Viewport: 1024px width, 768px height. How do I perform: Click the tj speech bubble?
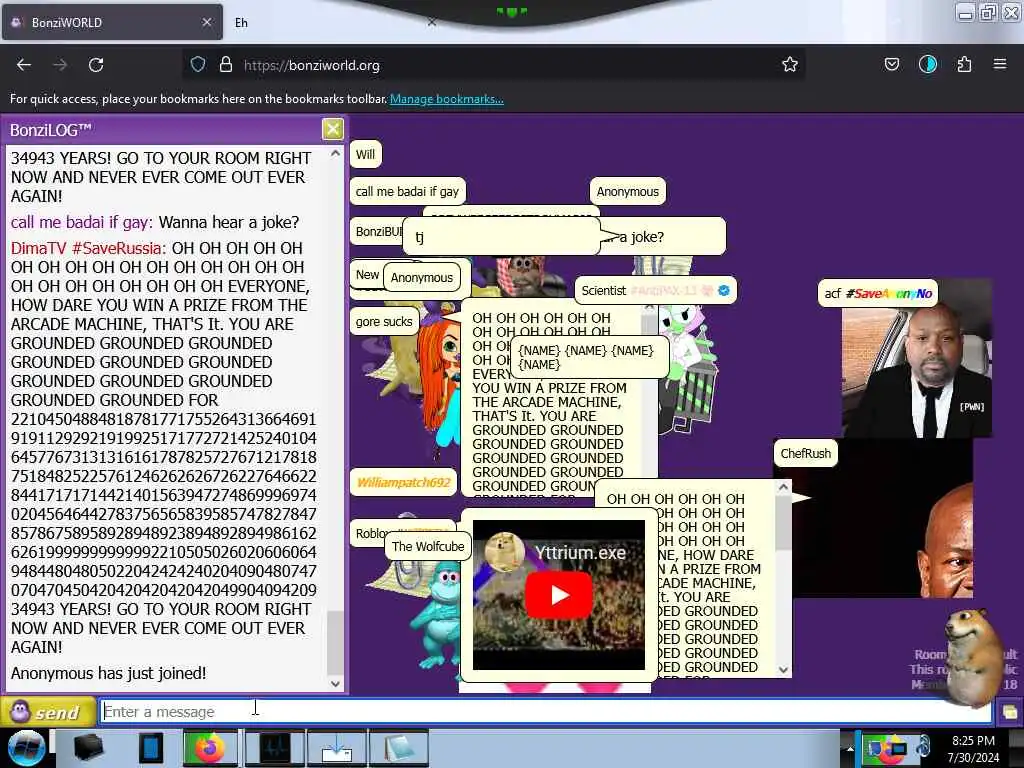[501, 236]
